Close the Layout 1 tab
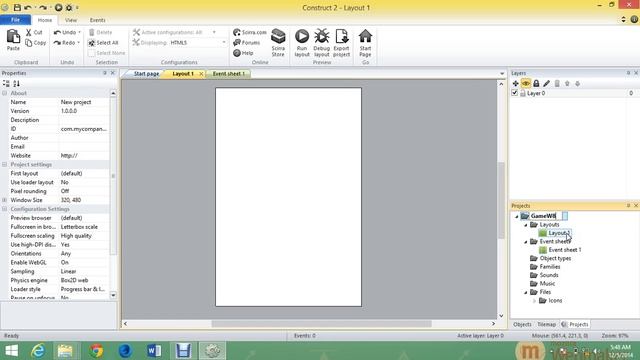Screen dimensions: 640x360 201,74
